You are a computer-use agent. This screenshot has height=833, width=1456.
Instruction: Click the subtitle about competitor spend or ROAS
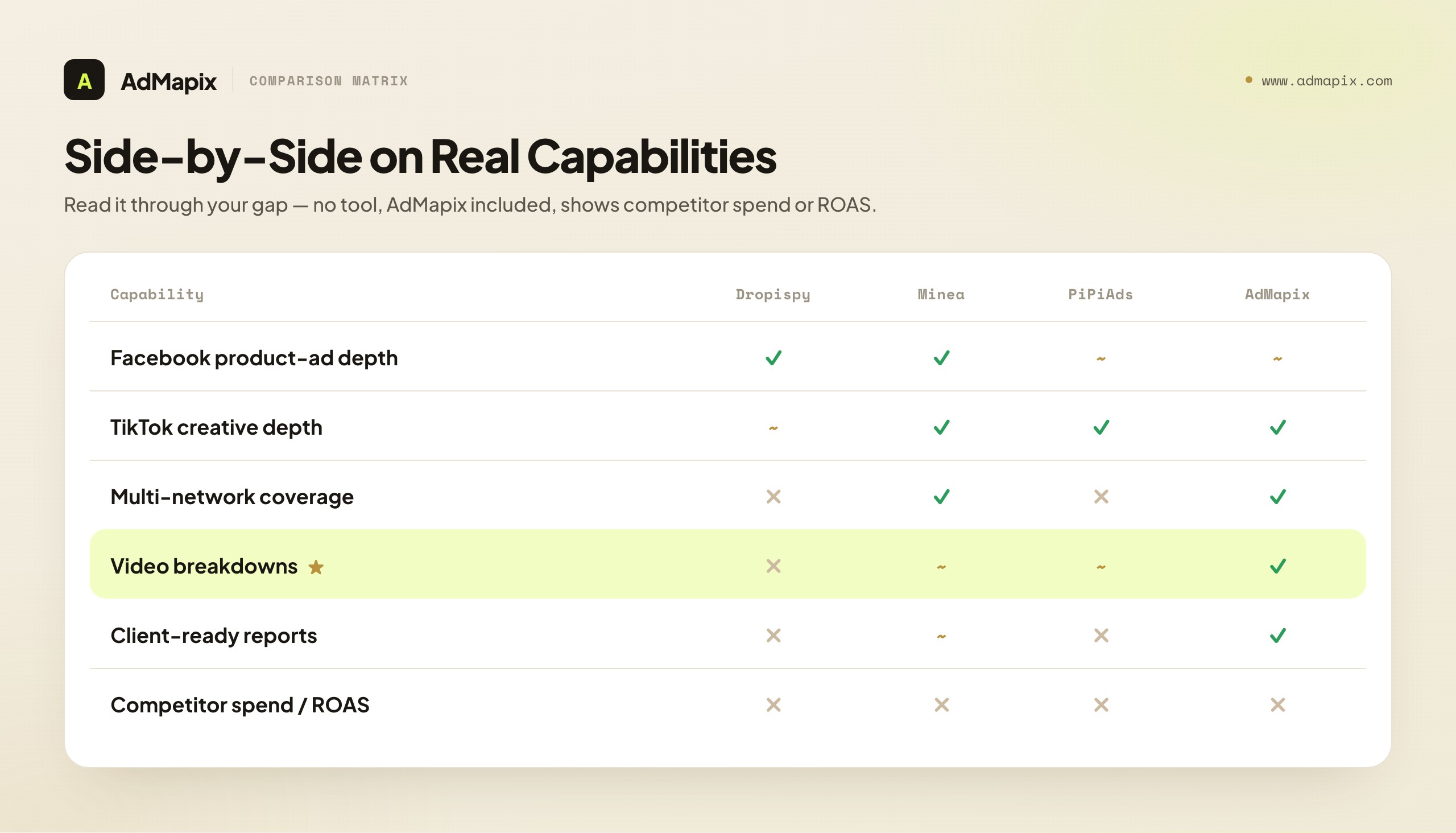coord(470,204)
